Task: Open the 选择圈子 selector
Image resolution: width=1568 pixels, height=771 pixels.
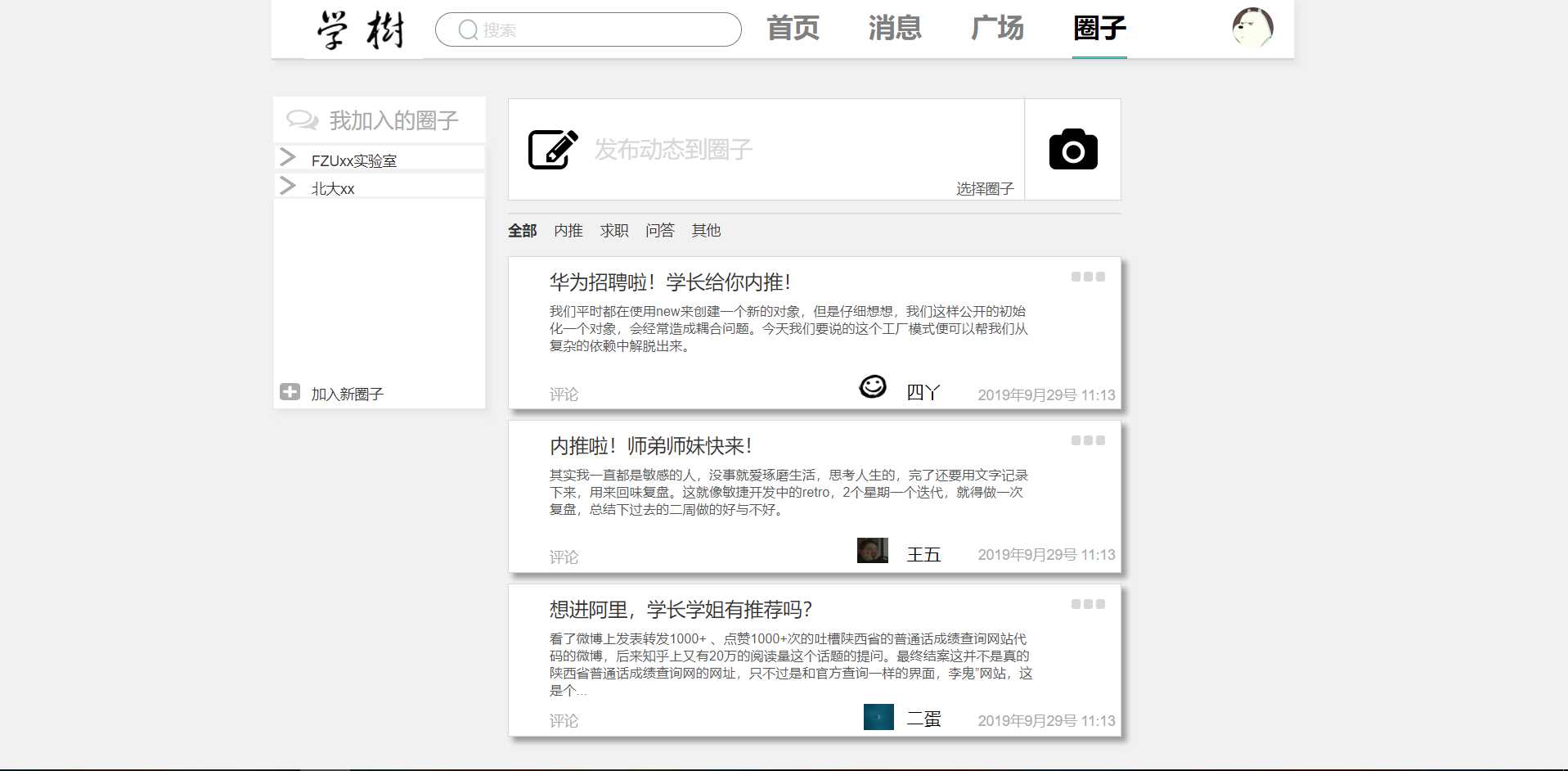Action: click(985, 189)
